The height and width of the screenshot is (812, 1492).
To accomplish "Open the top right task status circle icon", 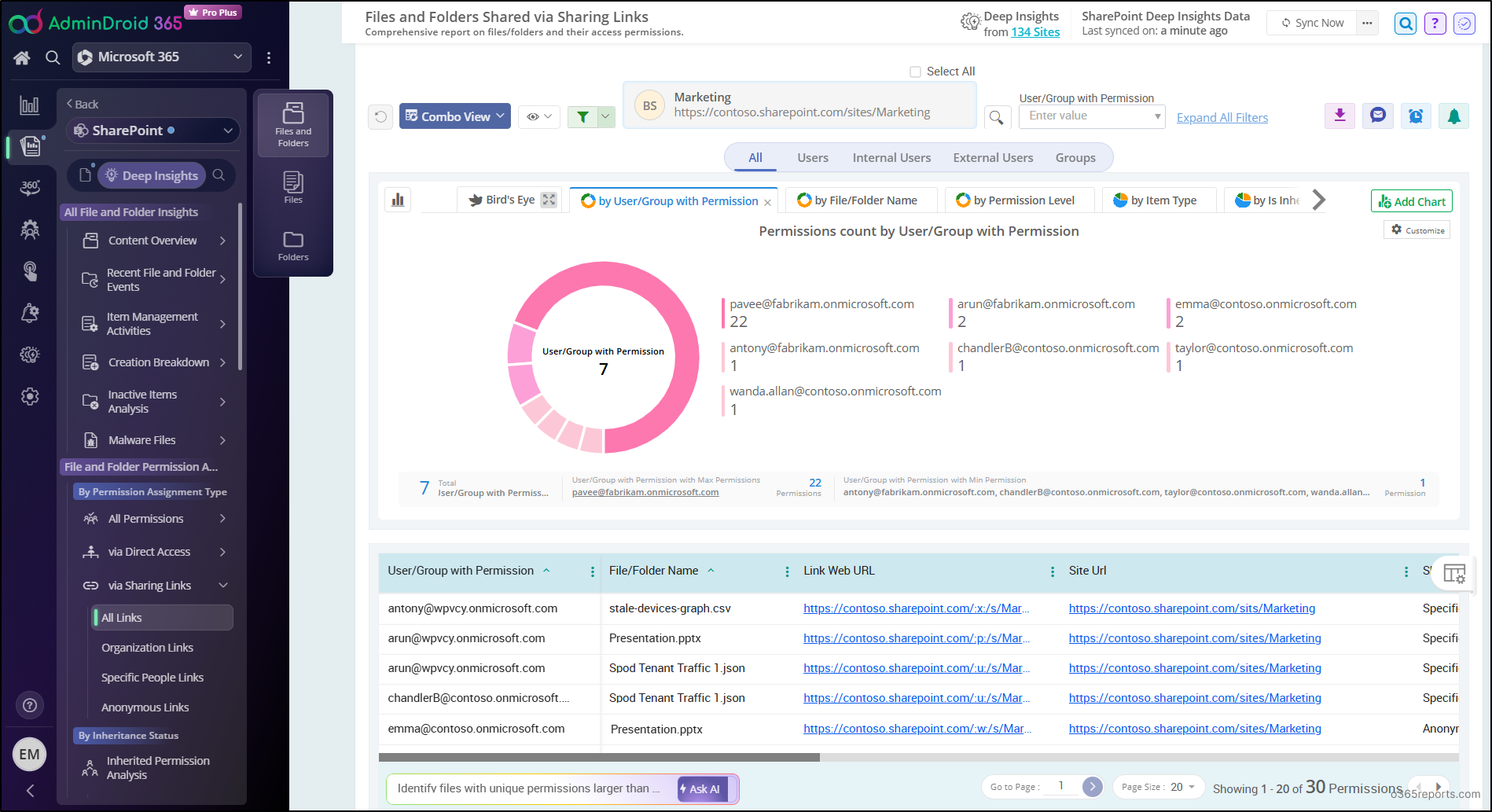I will 1464,24.
